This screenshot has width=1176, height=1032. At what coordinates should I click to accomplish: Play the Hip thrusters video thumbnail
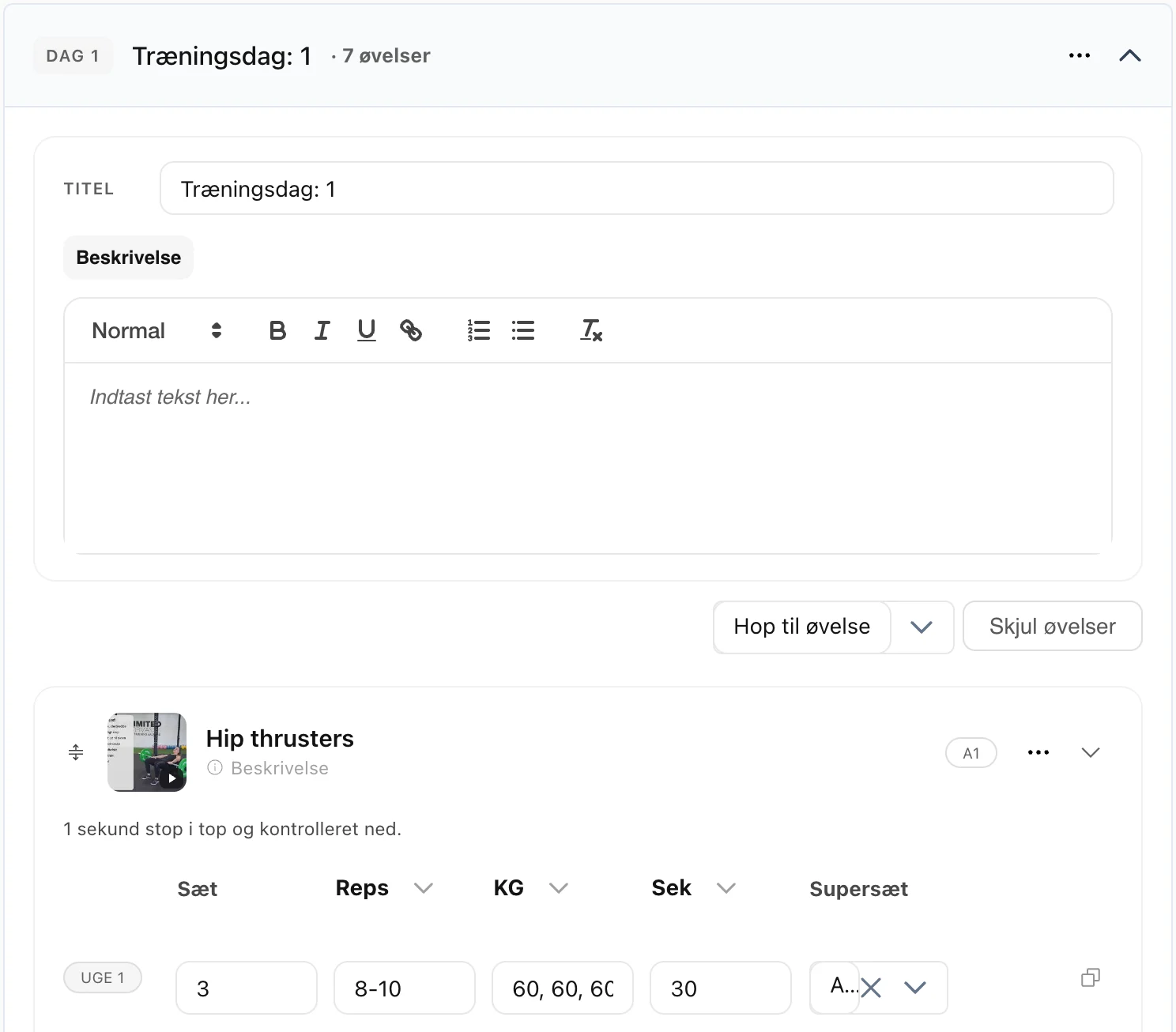[147, 752]
